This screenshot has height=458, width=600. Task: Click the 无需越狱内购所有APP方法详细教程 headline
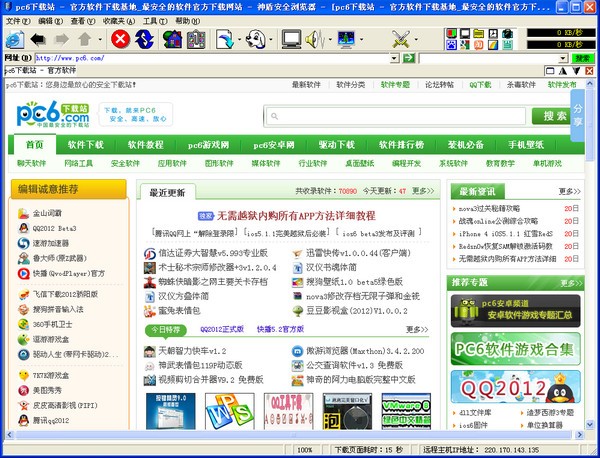pos(296,216)
